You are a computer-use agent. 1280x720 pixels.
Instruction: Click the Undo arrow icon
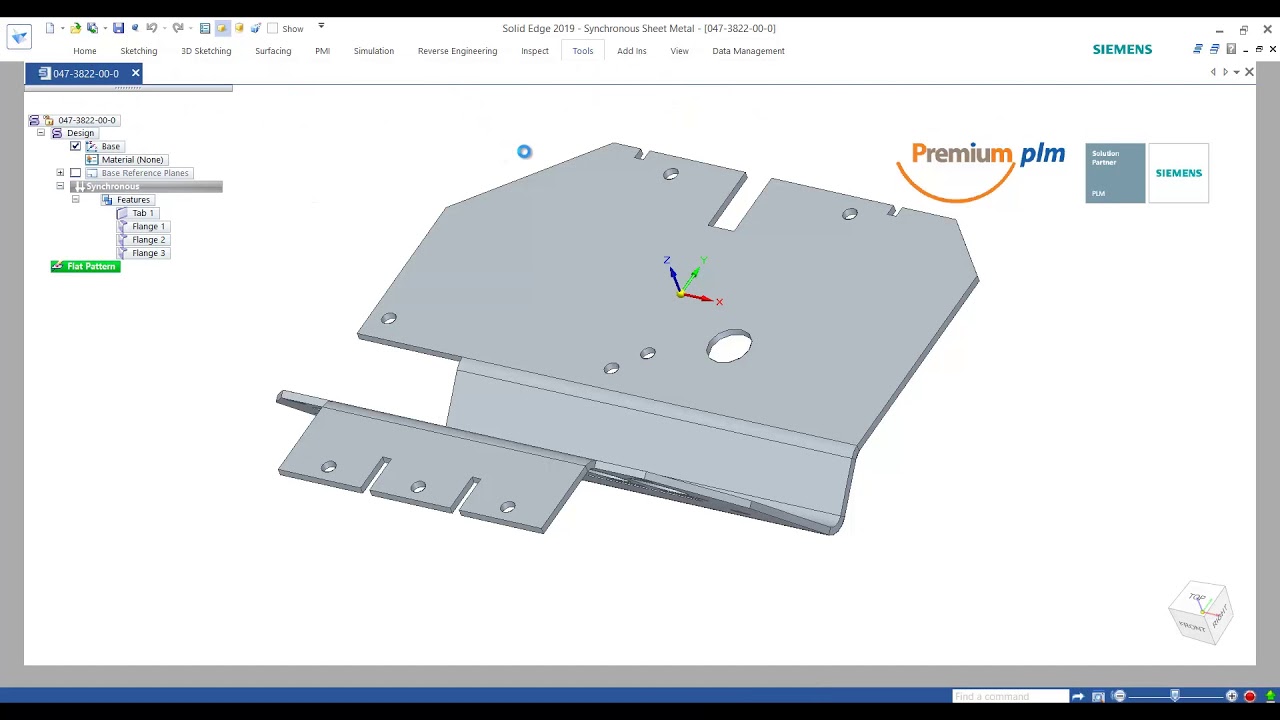[x=152, y=28]
